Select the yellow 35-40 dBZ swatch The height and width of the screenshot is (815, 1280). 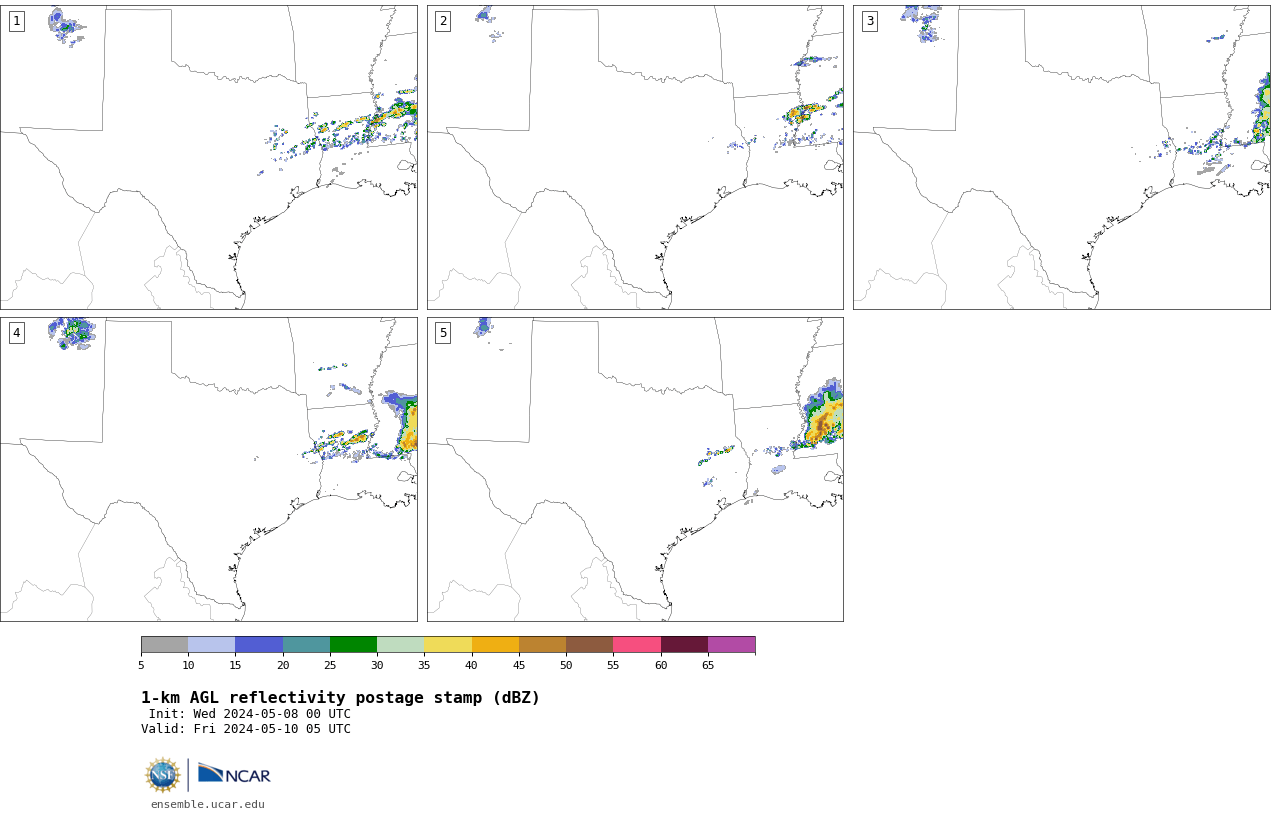click(x=448, y=645)
